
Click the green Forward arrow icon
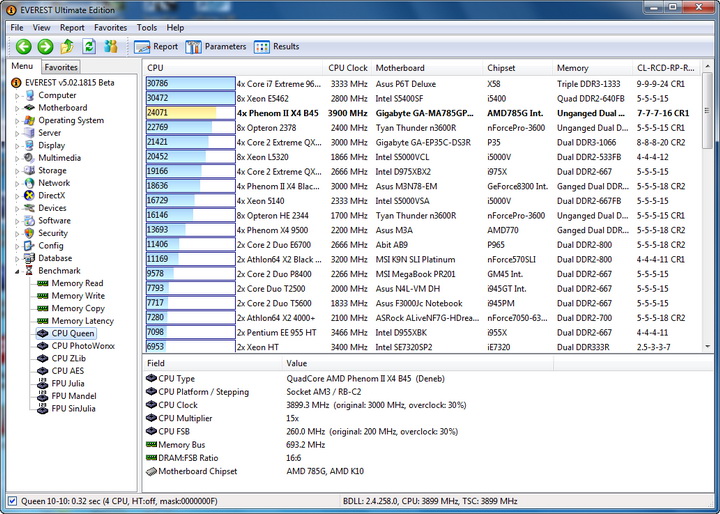pos(45,46)
